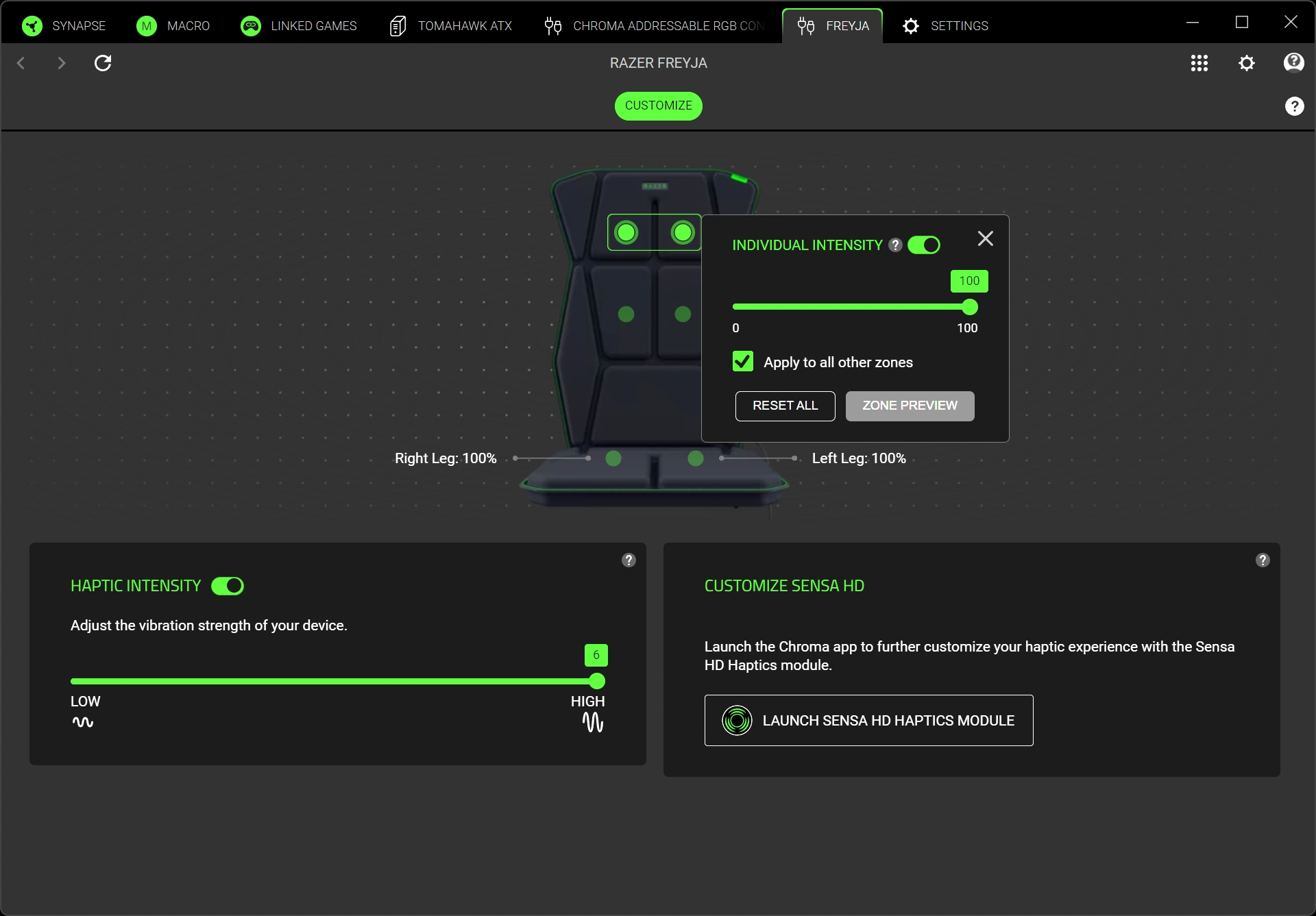
Task: Select the Right Leg haptic zone dot
Action: click(613, 458)
